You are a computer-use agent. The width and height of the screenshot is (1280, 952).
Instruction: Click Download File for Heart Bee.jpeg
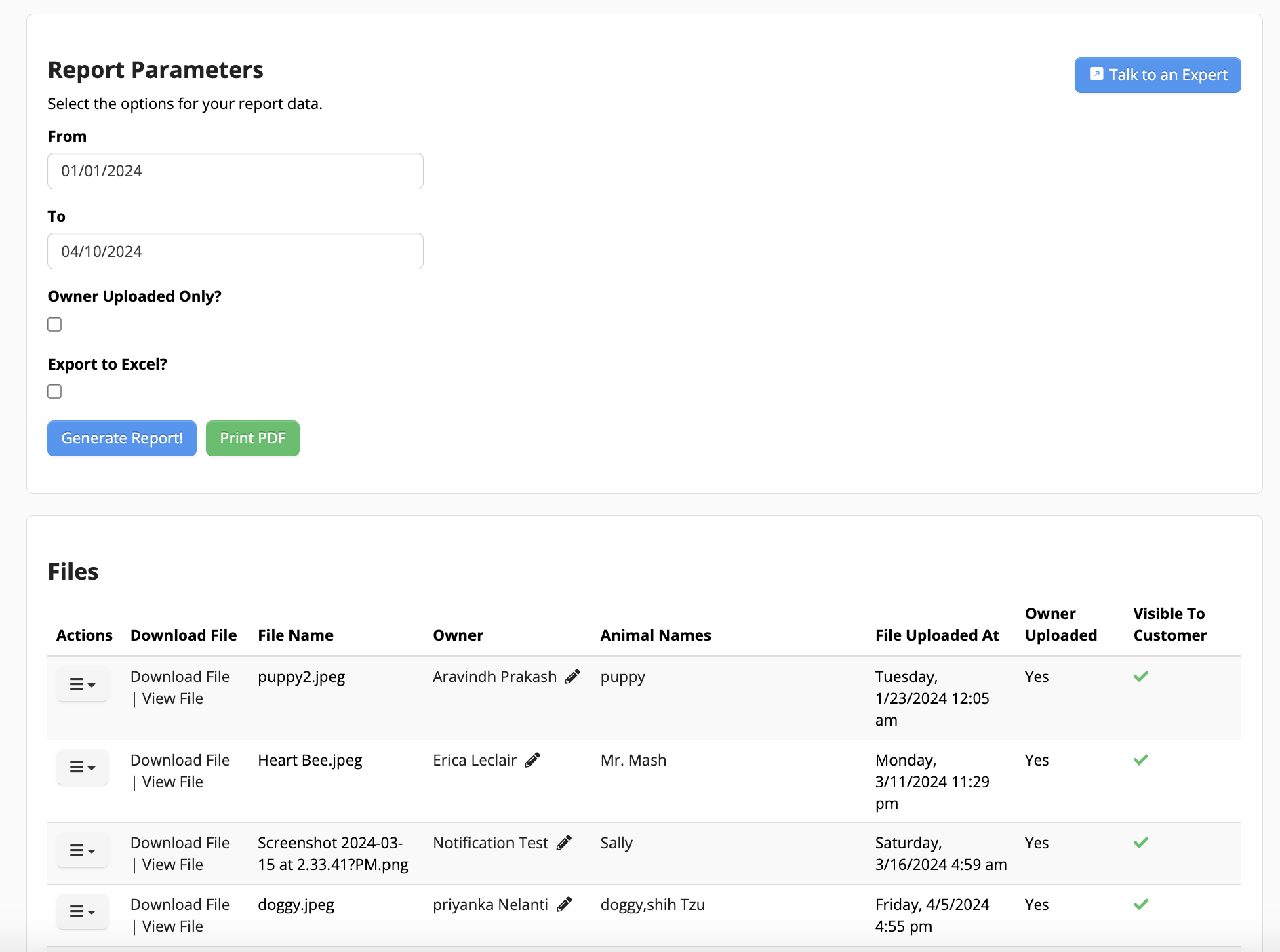point(180,760)
